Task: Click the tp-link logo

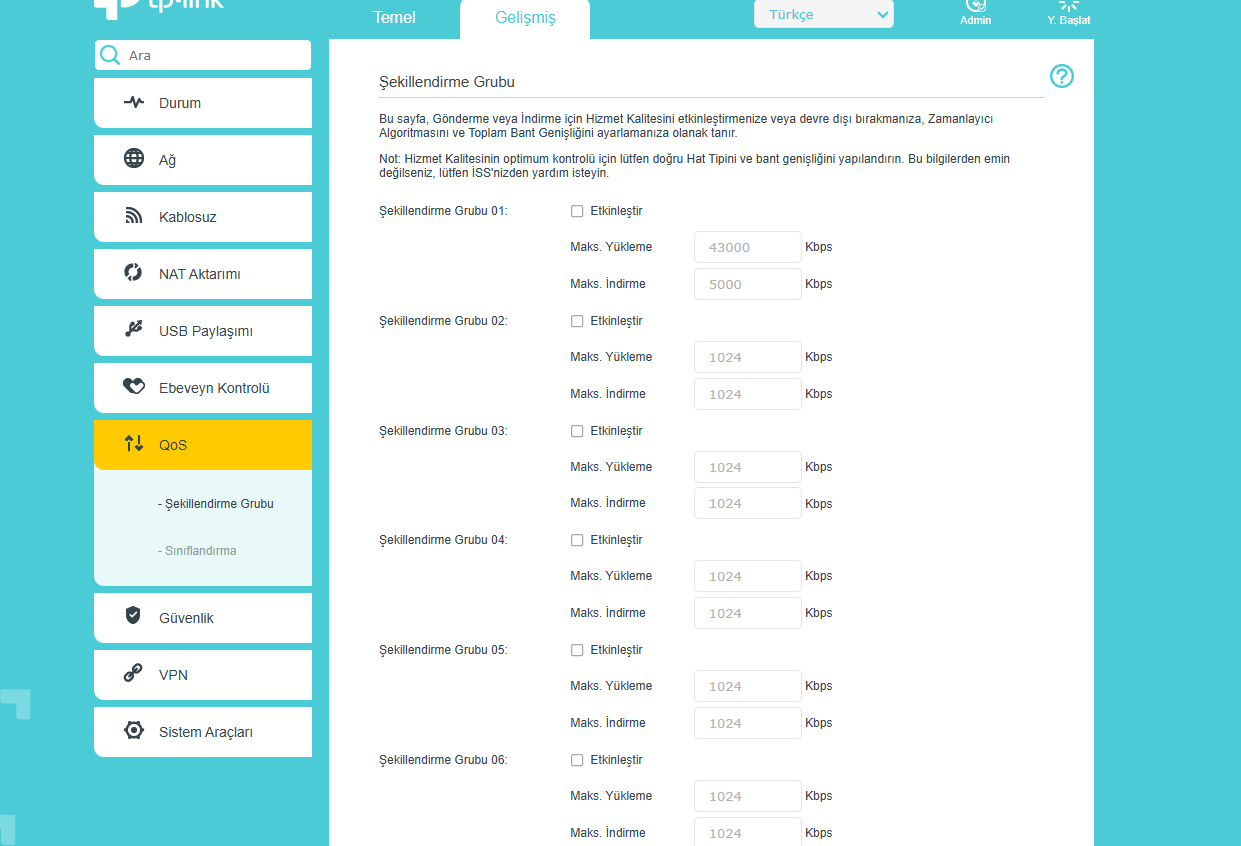Action: [160, 7]
